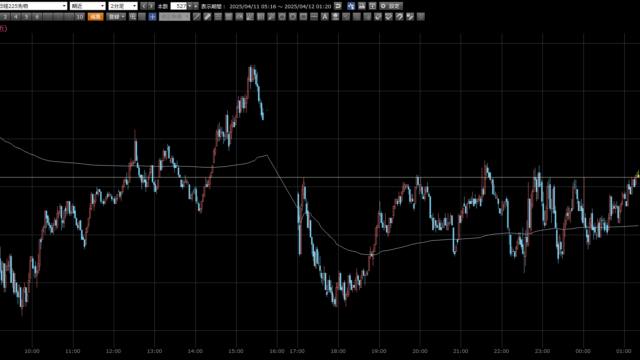Click the fan lines drawing tool icon
This screenshot has height=360, width=640.
coord(250,17)
